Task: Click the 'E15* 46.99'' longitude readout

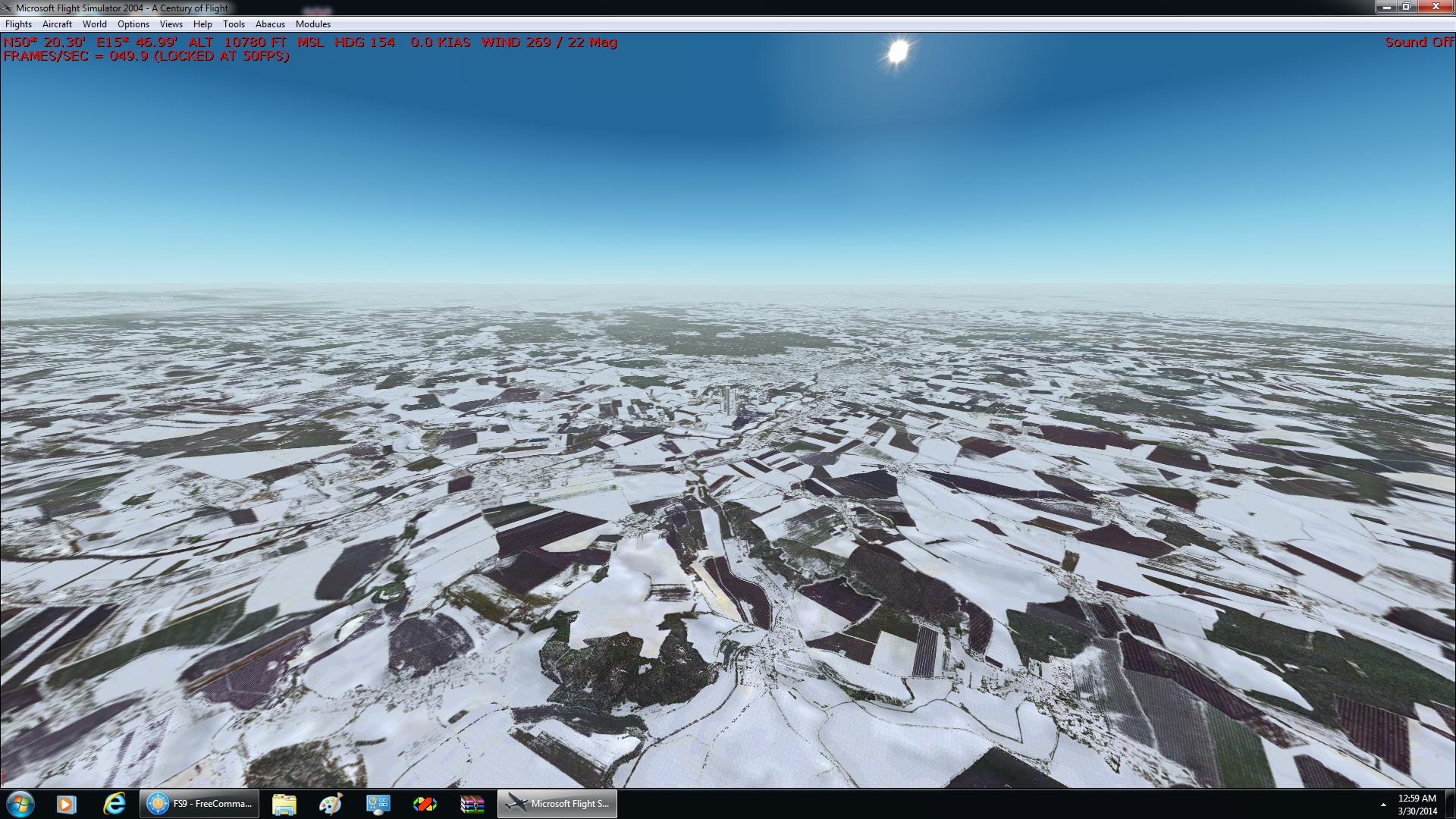Action: click(x=137, y=42)
